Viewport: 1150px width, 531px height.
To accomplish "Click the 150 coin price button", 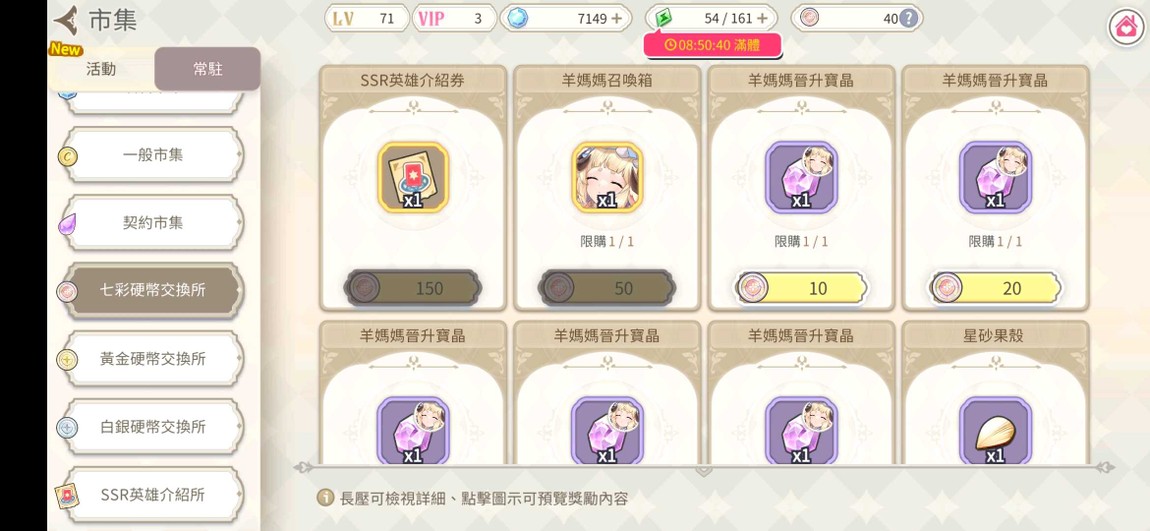I will 413,288.
